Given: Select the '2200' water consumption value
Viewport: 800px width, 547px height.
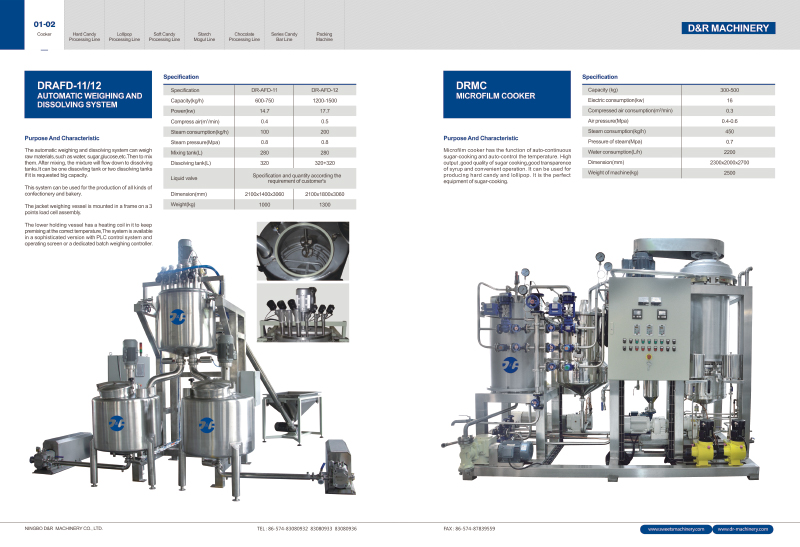Looking at the screenshot, I should [729, 152].
